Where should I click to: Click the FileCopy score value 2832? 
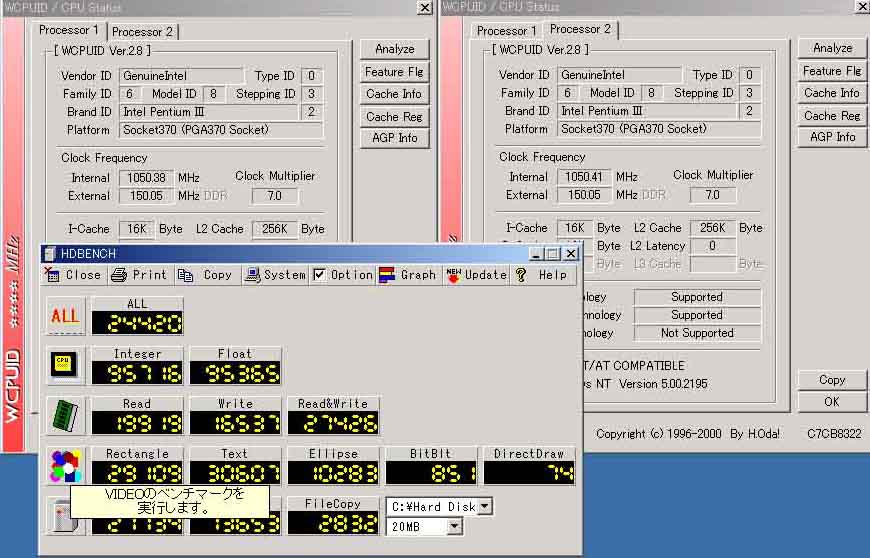click(x=333, y=523)
